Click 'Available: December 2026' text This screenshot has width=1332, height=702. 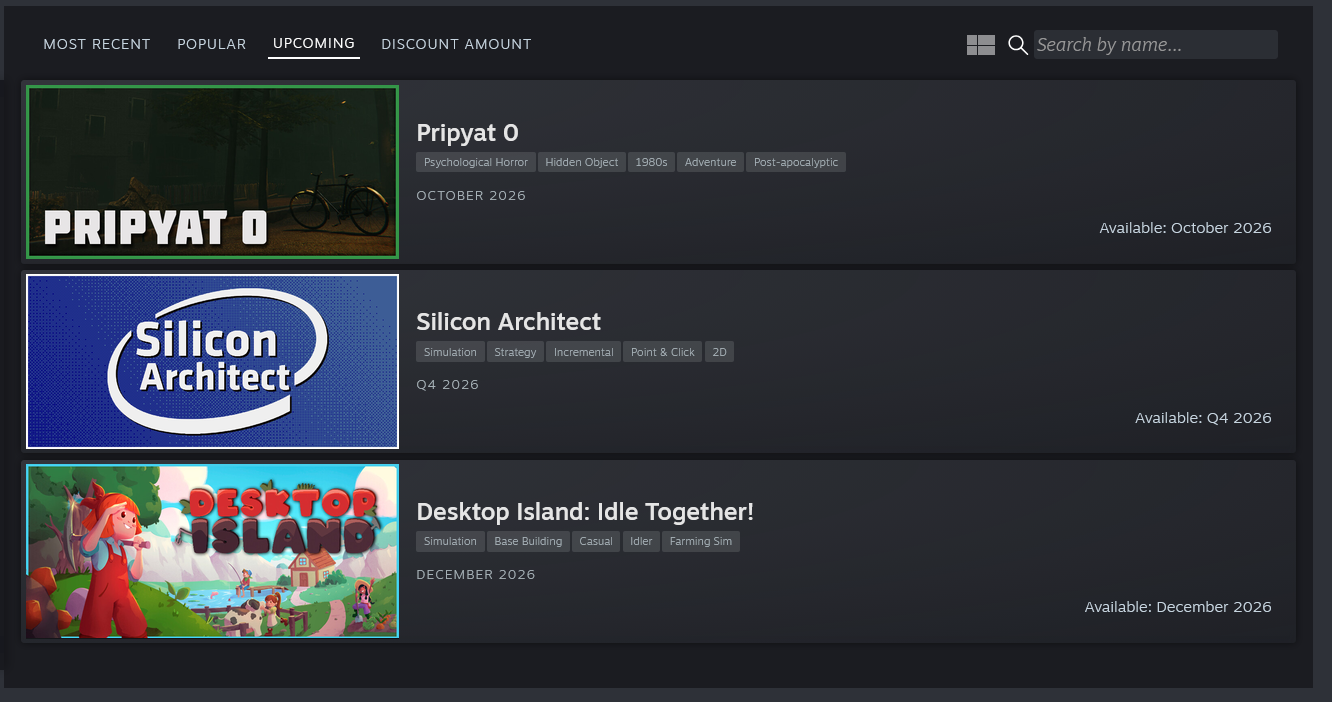(1178, 607)
